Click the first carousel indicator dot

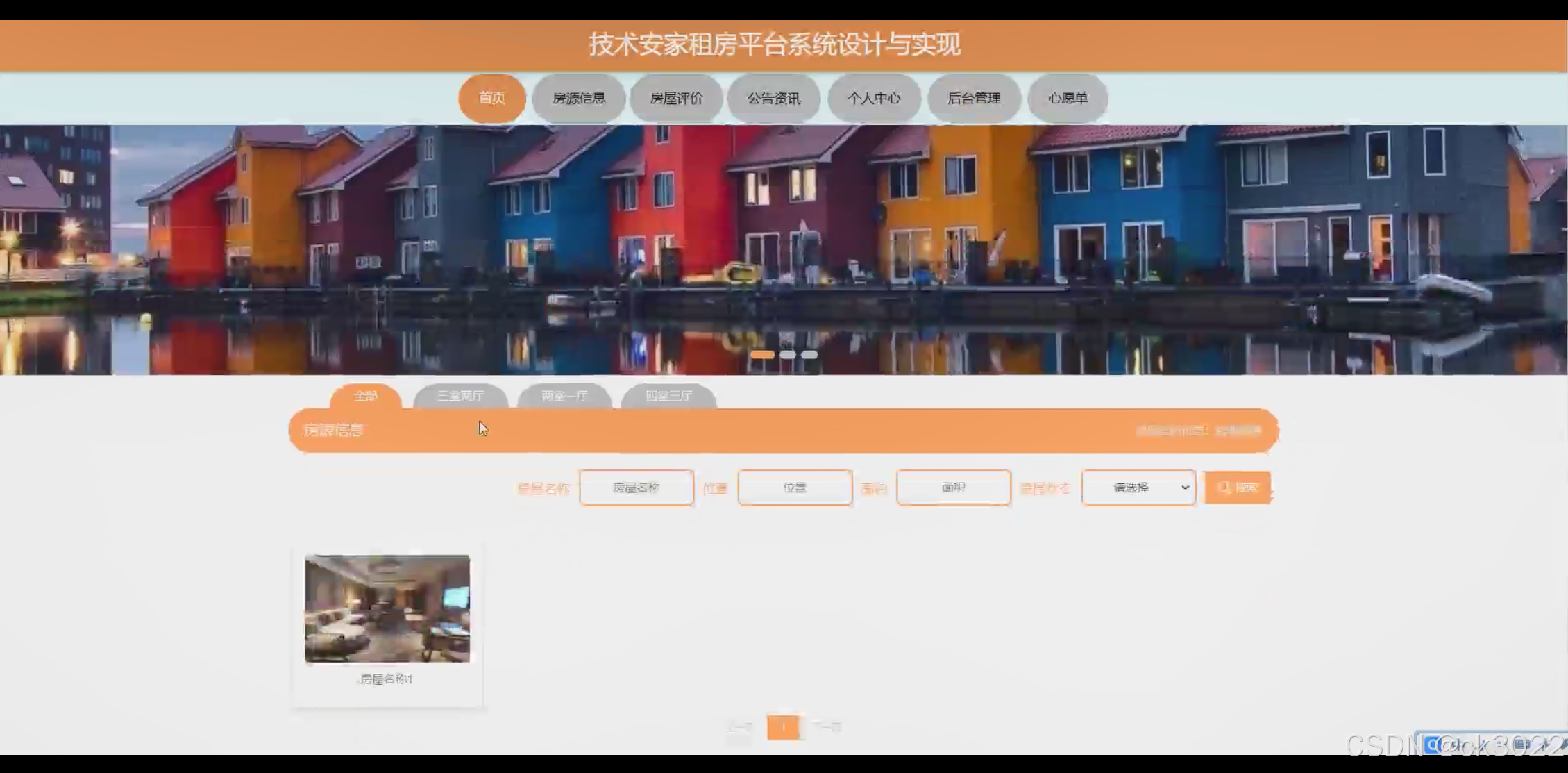762,355
